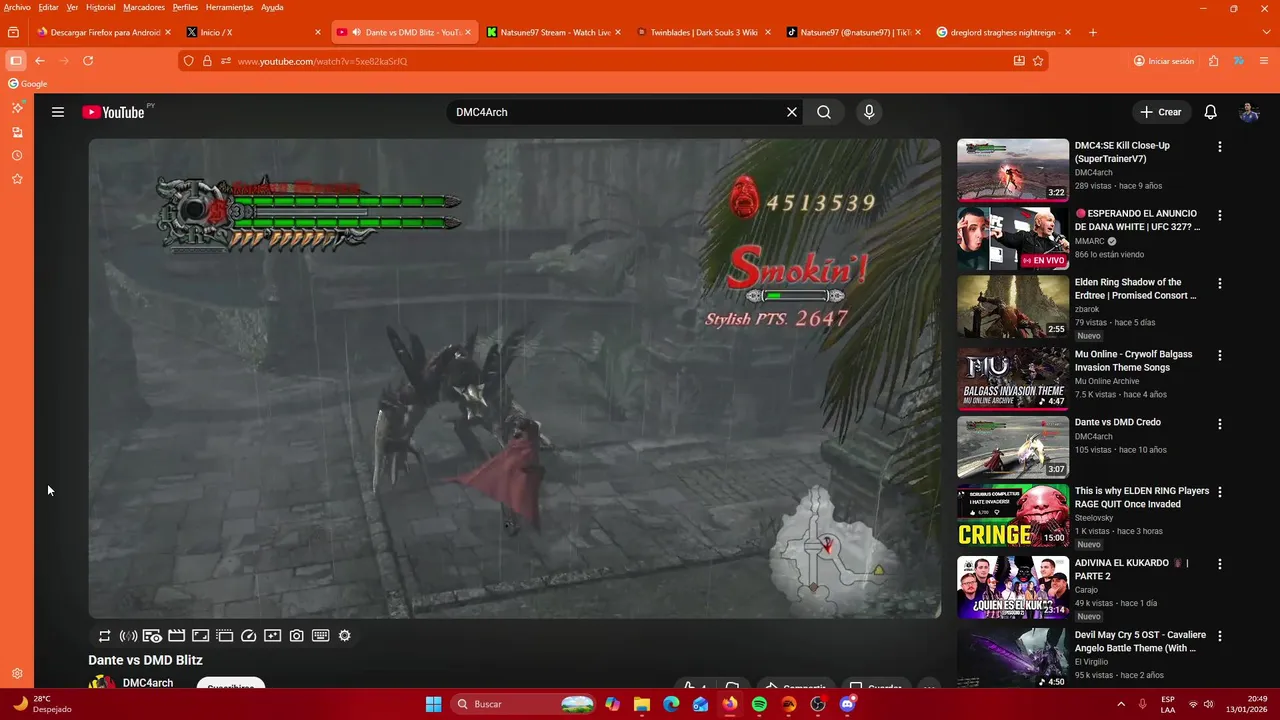This screenshot has width=1280, height=720.
Task: Open the sidebar AI chatbot sparkle icon
Action: tap(17, 107)
